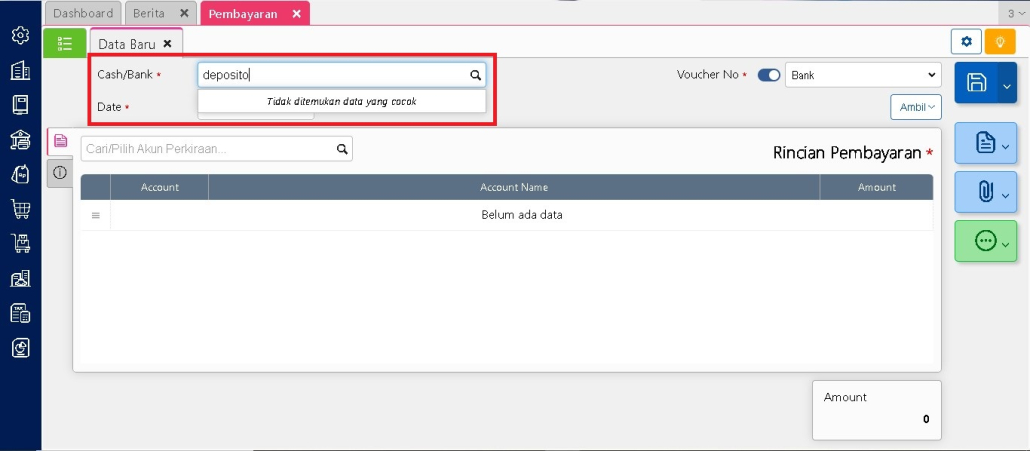Click the blue save (floppy disk) button

tap(977, 84)
